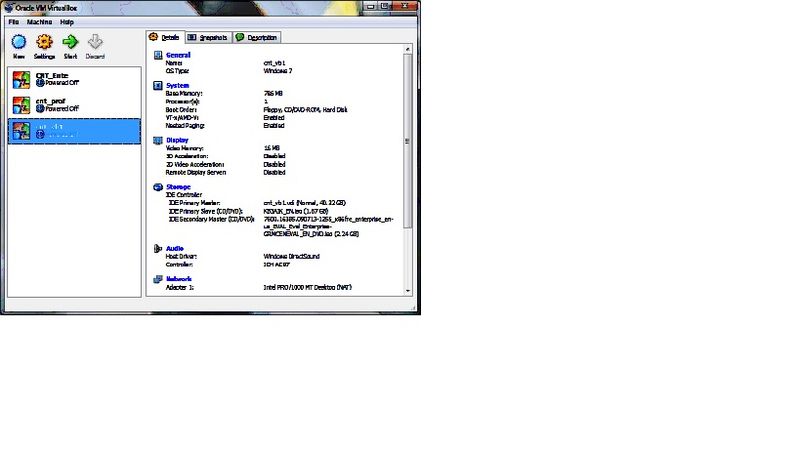Image resolution: width=800 pixels, height=449 pixels.
Task: Open Settings gear icon in toolbar
Action: 44,42
